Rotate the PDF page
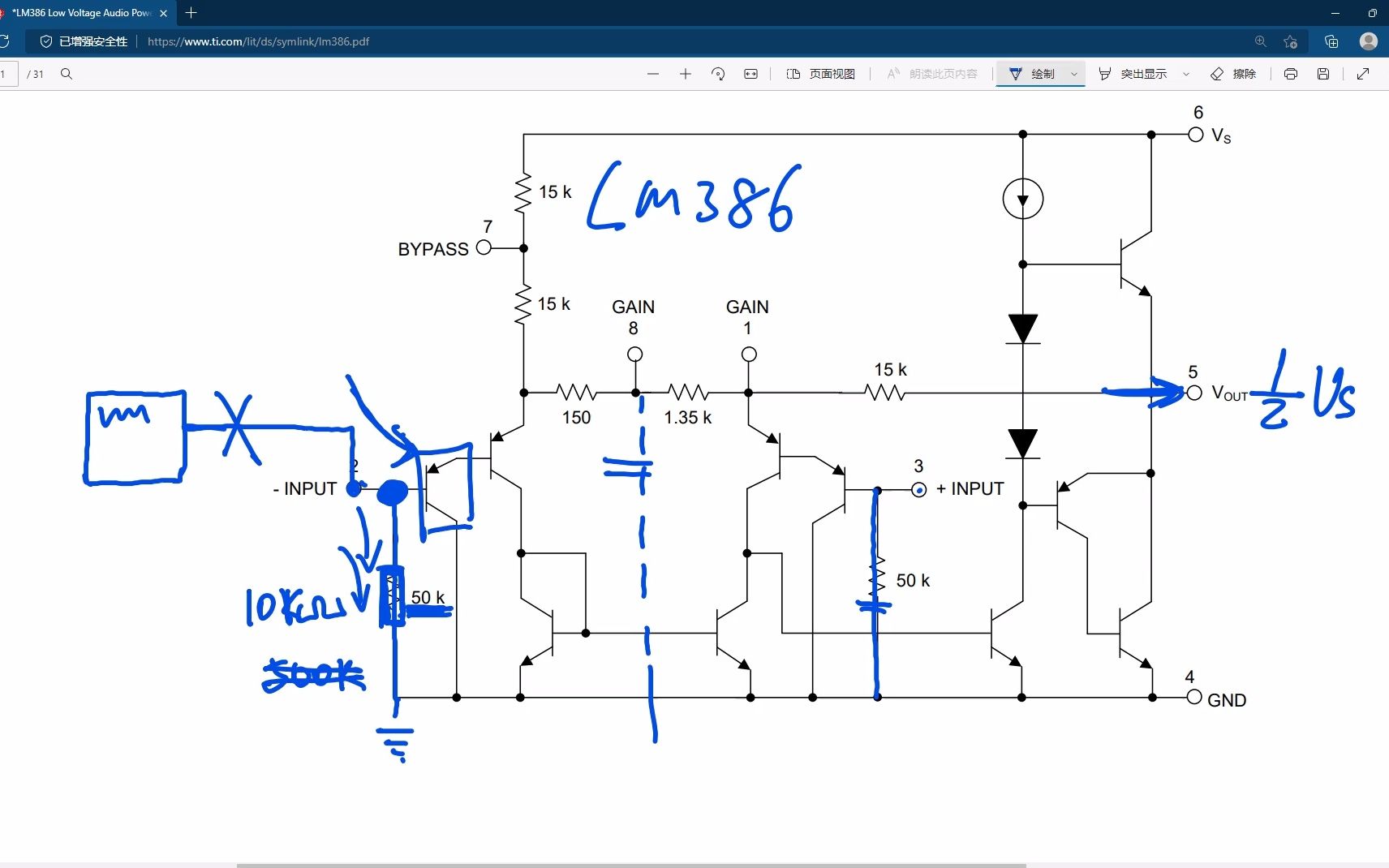Viewport: 1389px width, 868px height. click(x=718, y=74)
